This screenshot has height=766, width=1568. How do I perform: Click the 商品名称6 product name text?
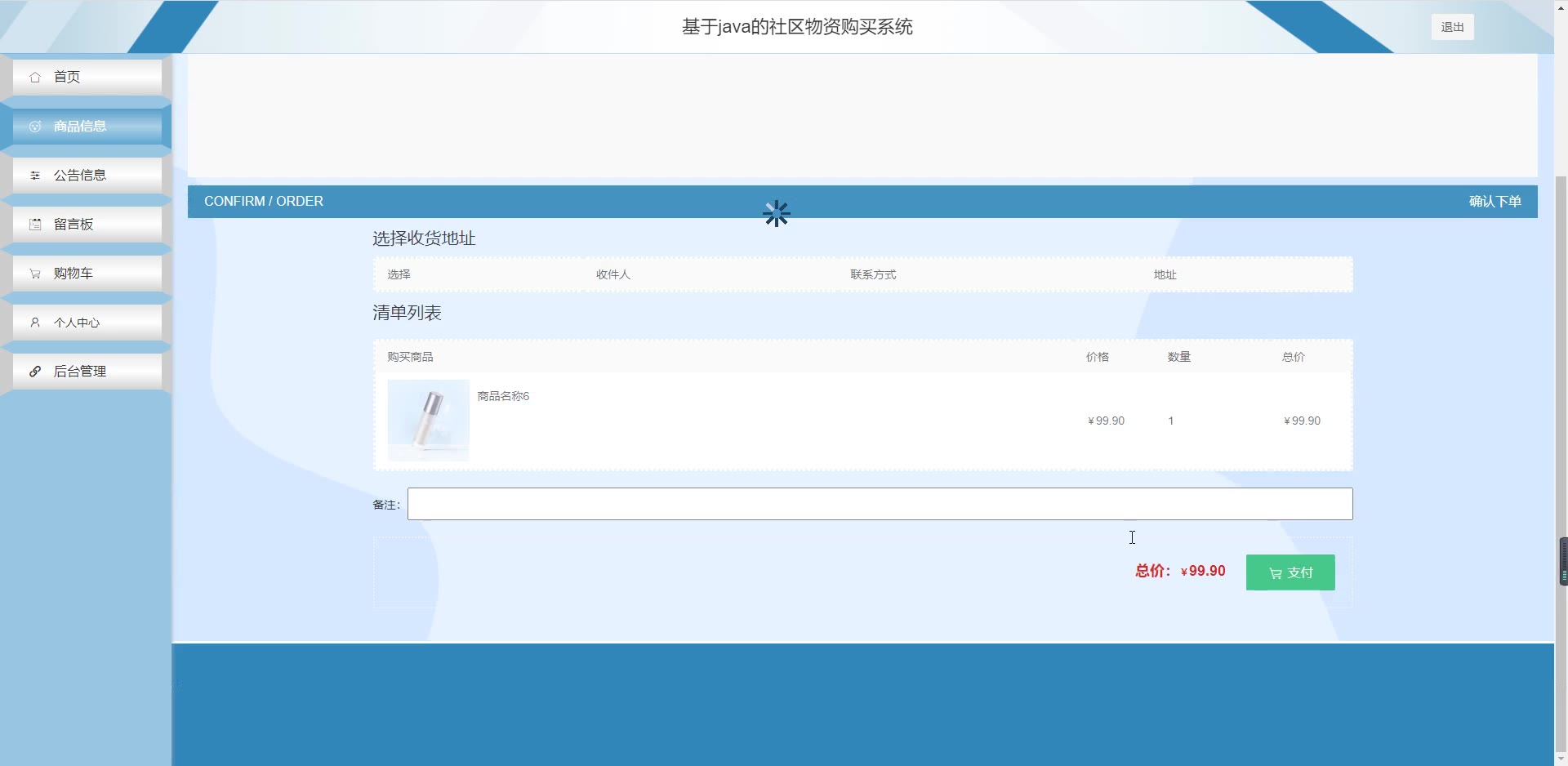pyautogui.click(x=503, y=396)
